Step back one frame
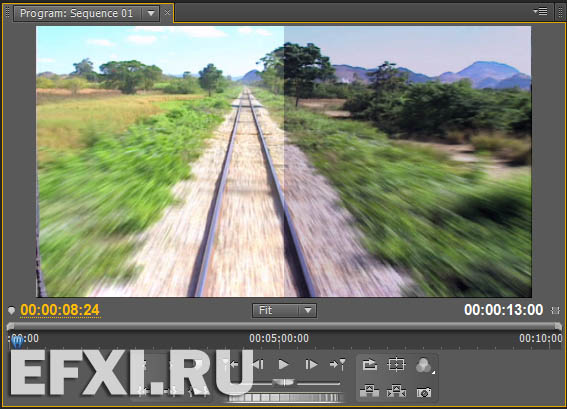The width and height of the screenshot is (567, 409). click(258, 365)
